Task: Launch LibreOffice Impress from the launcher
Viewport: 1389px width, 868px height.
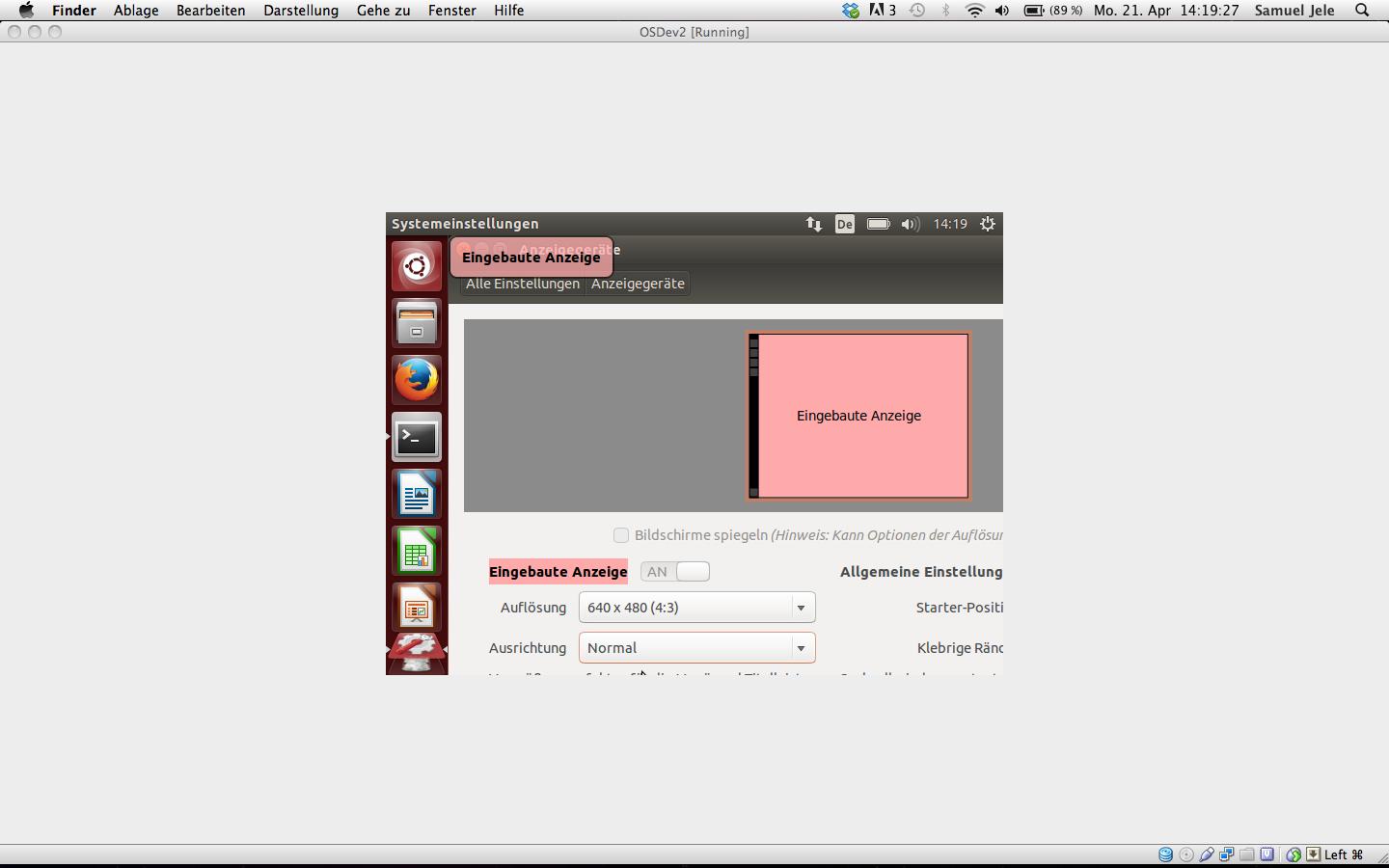Action: [x=417, y=608]
